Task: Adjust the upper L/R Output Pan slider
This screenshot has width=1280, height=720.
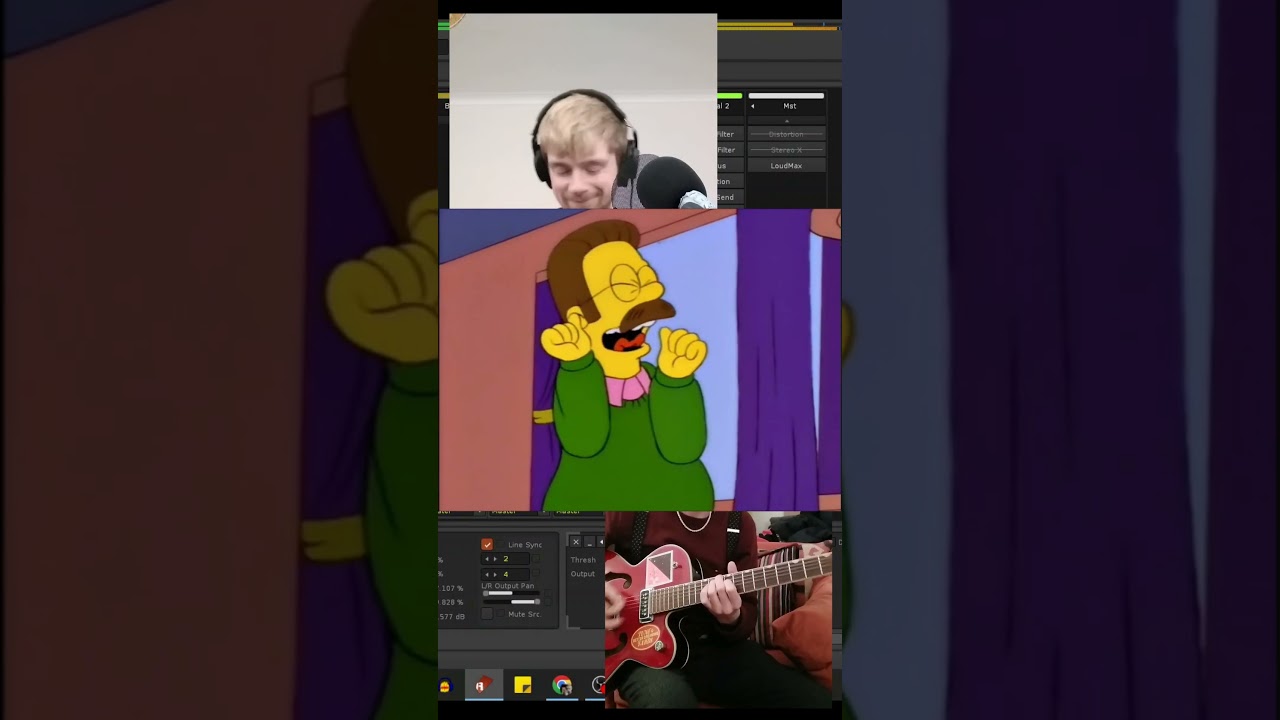Action: (512, 593)
